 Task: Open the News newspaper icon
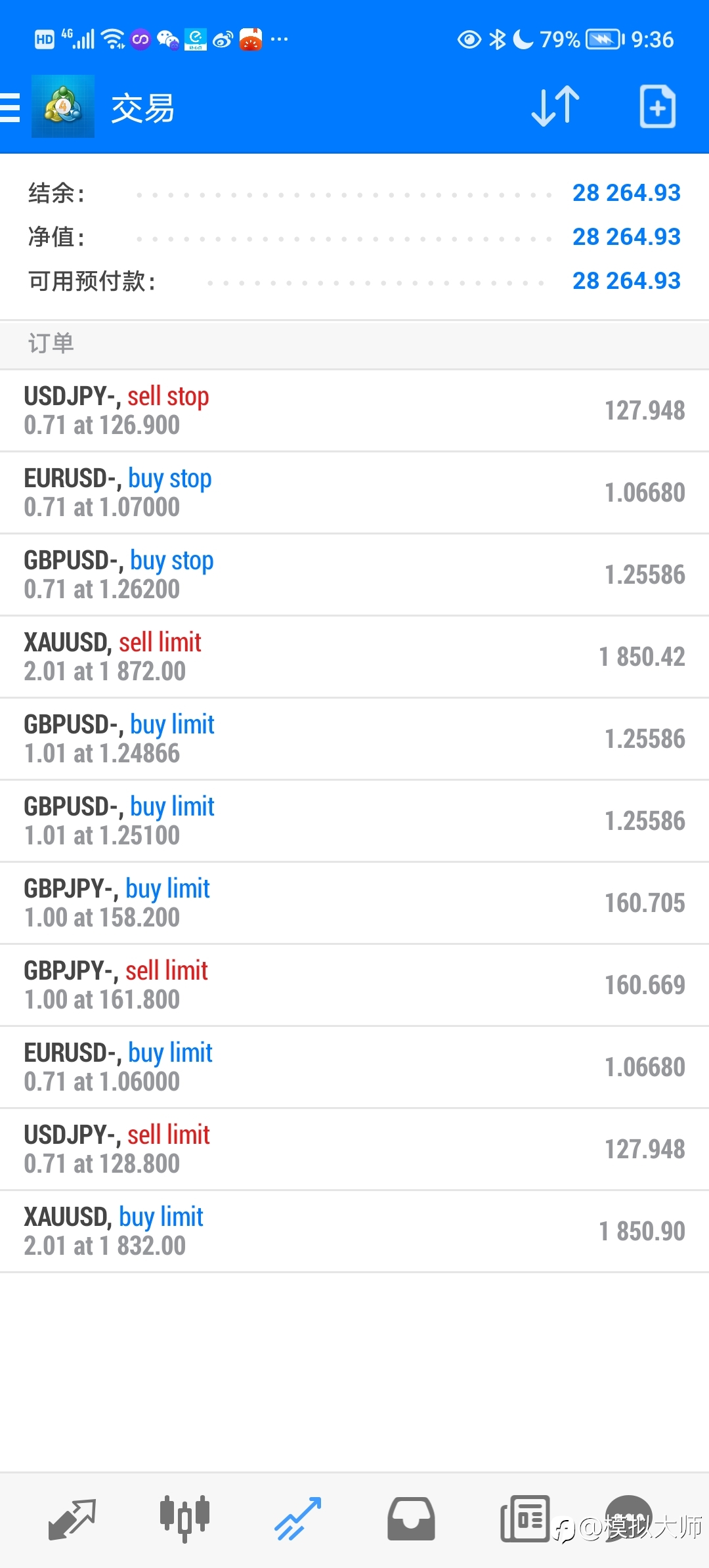pos(525,1519)
